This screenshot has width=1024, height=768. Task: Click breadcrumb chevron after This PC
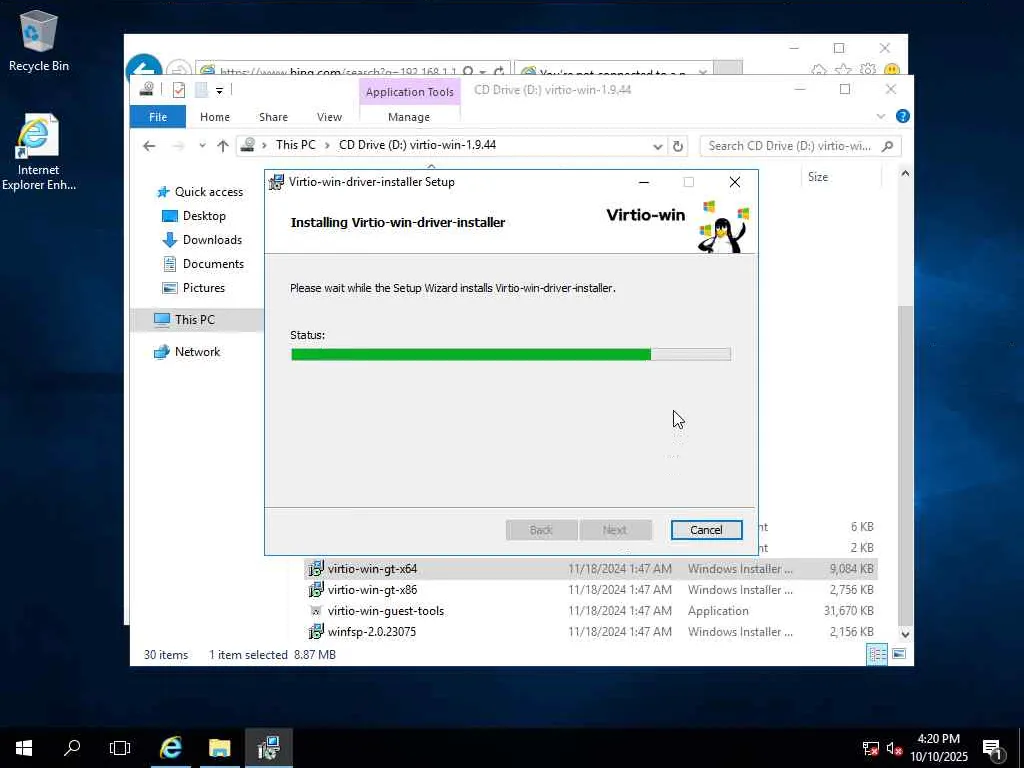pos(327,145)
